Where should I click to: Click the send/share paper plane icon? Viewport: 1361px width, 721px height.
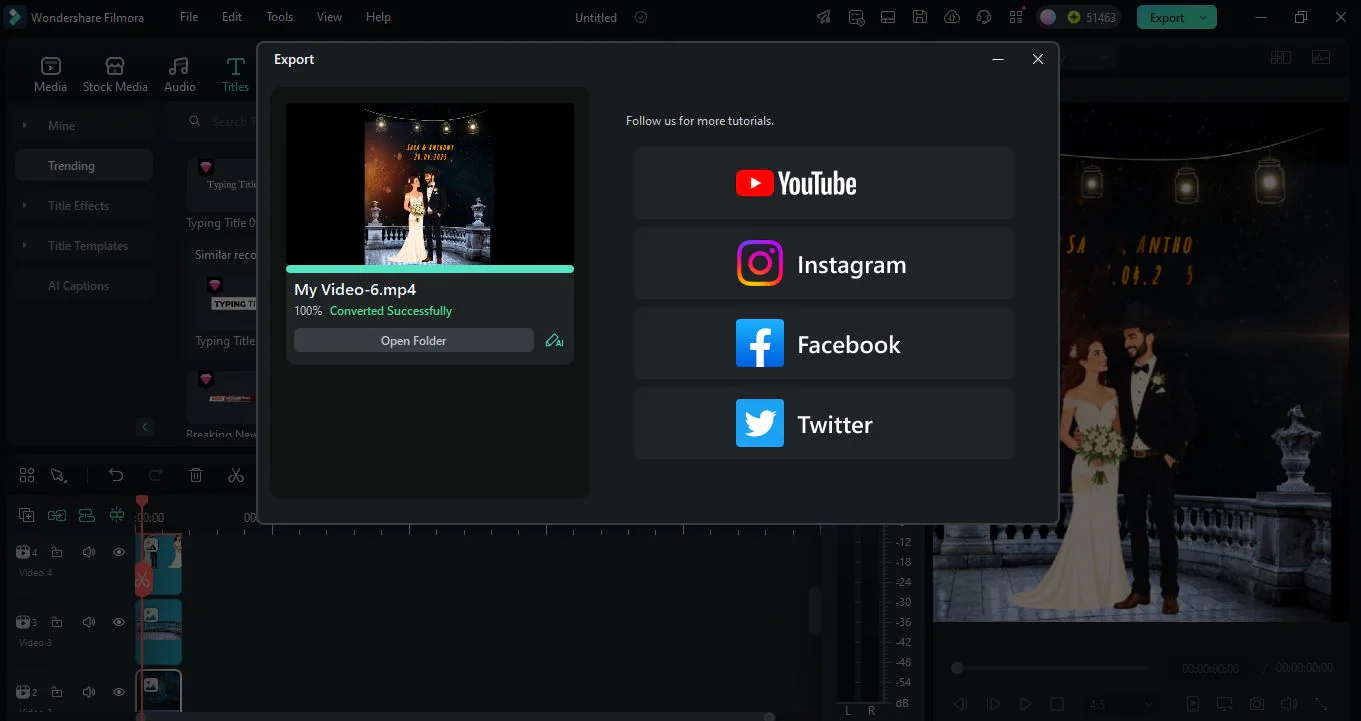click(823, 17)
